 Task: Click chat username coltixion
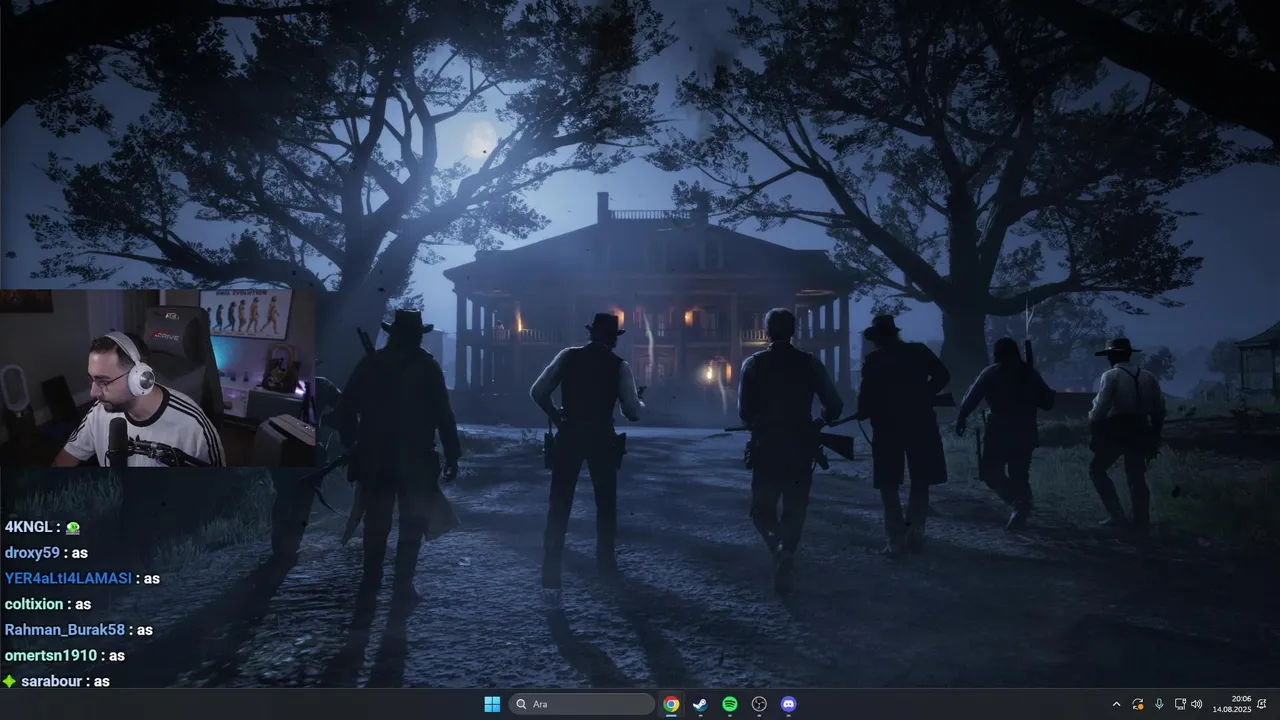coord(34,604)
